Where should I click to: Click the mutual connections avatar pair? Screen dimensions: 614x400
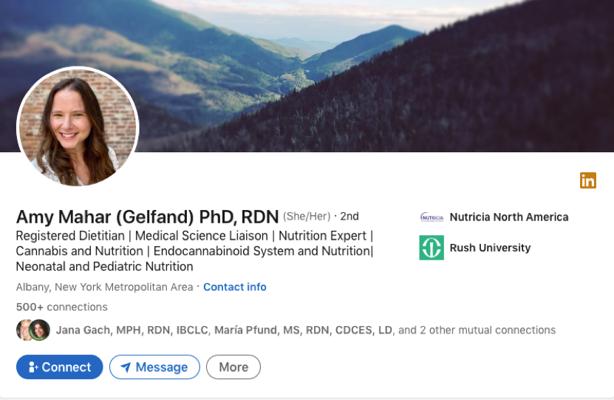tap(33, 330)
